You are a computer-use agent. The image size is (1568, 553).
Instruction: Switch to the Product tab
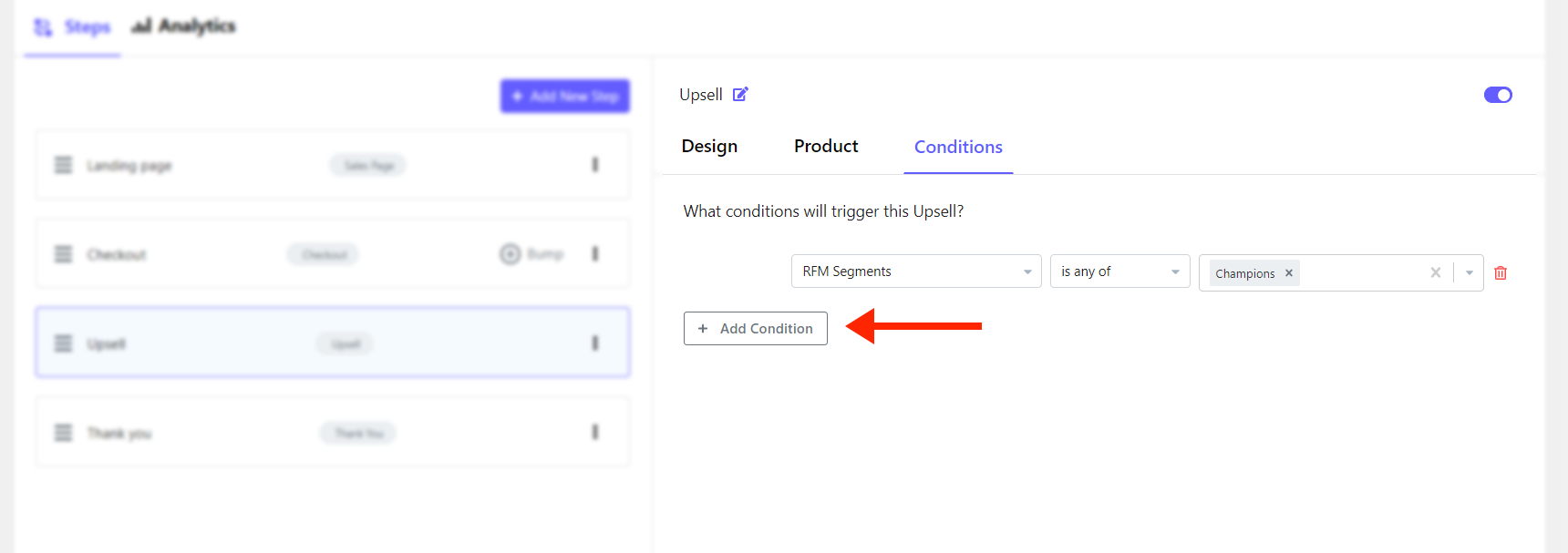coord(826,146)
